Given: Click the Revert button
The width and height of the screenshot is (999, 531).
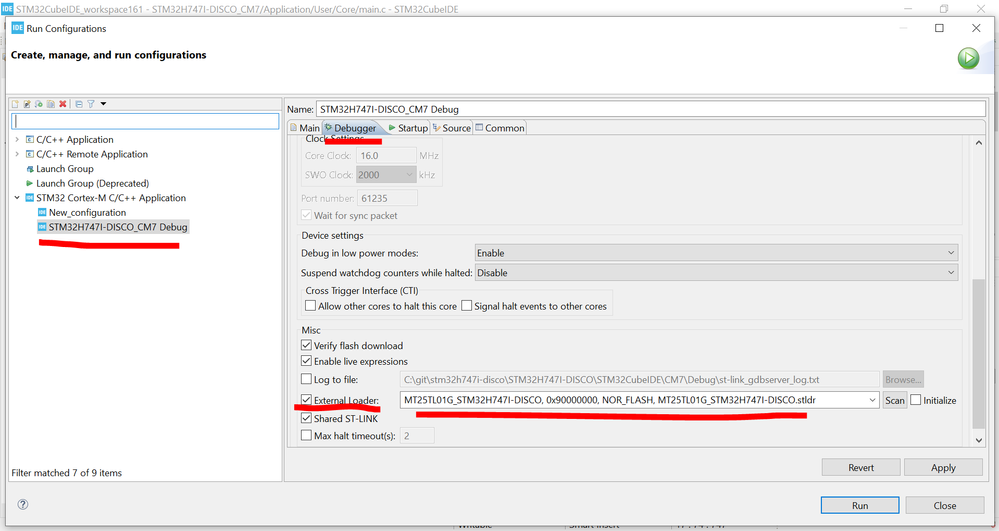Looking at the screenshot, I should pos(861,467).
